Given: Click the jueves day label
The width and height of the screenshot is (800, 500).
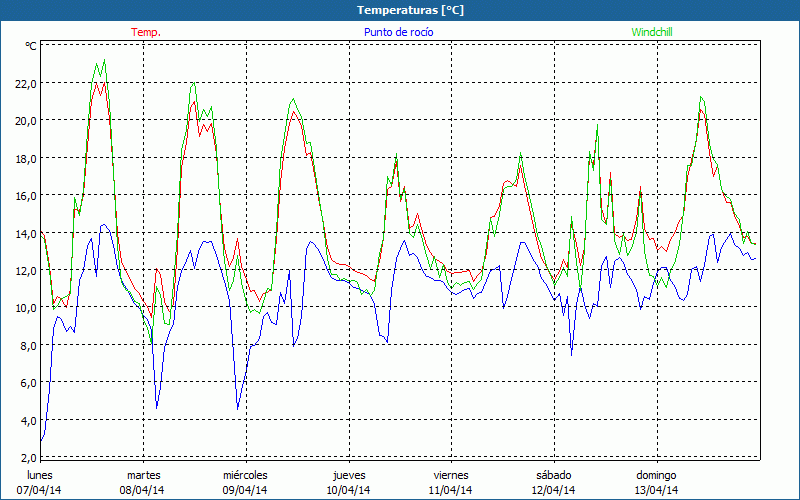Looking at the screenshot, I should (349, 474).
